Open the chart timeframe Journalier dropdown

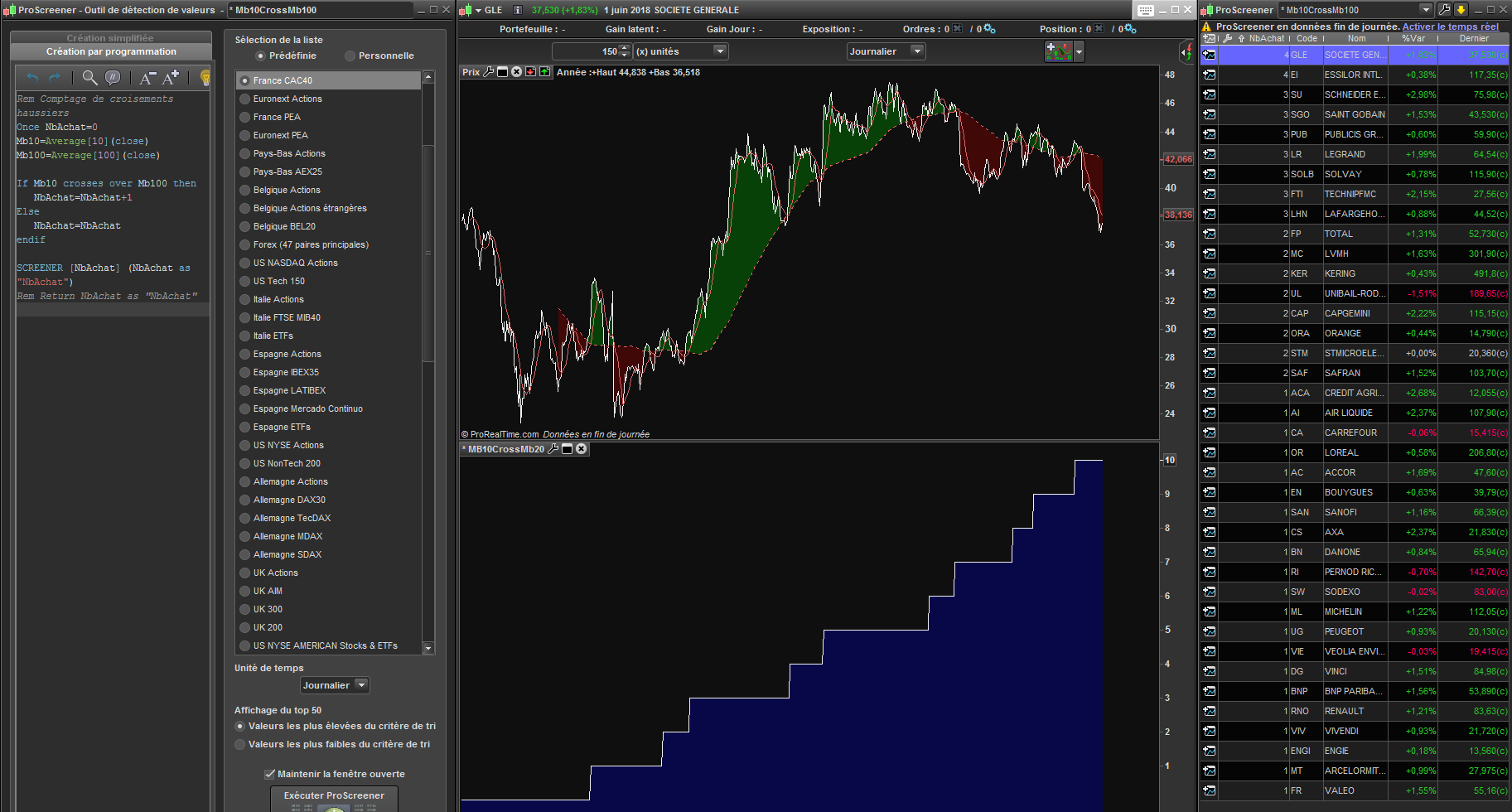click(886, 51)
